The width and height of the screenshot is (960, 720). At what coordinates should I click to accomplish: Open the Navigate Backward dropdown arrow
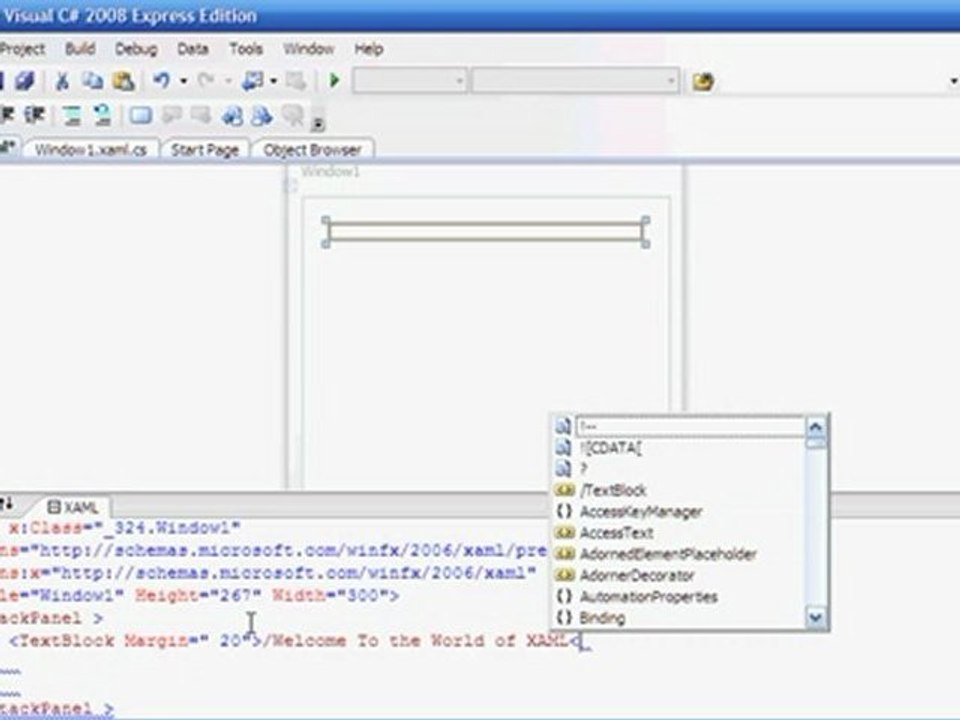tap(273, 81)
